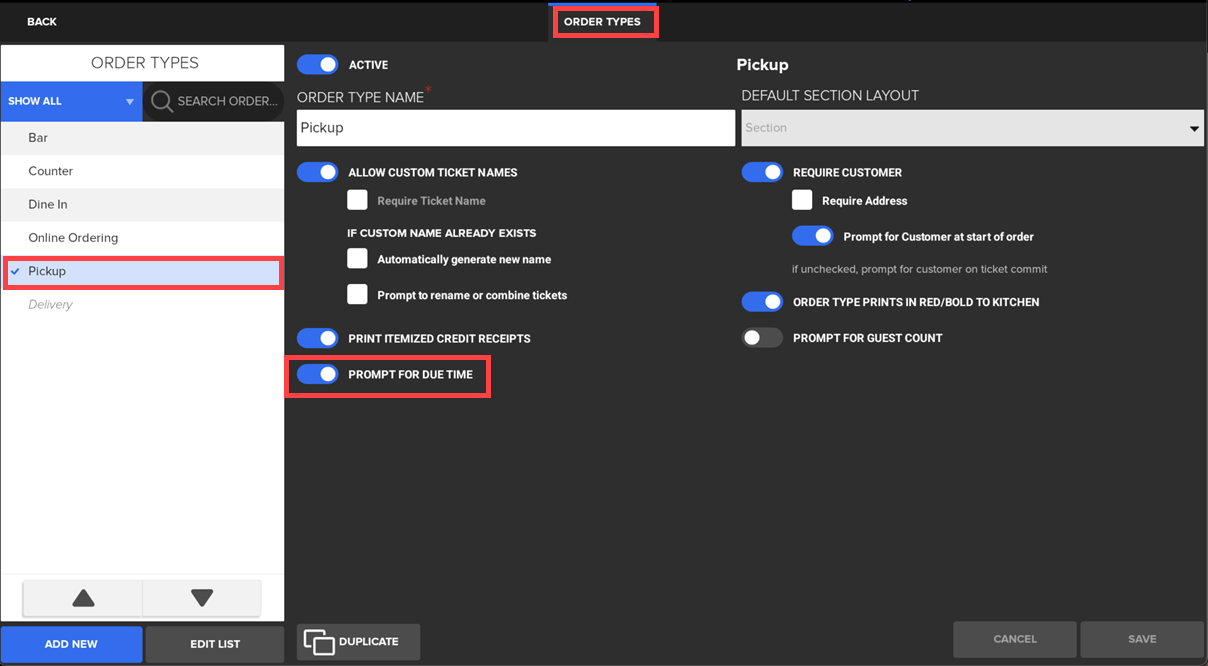Viewport: 1208px width, 666px height.
Task: Open the Show All filter dropdown
Action: [71, 101]
